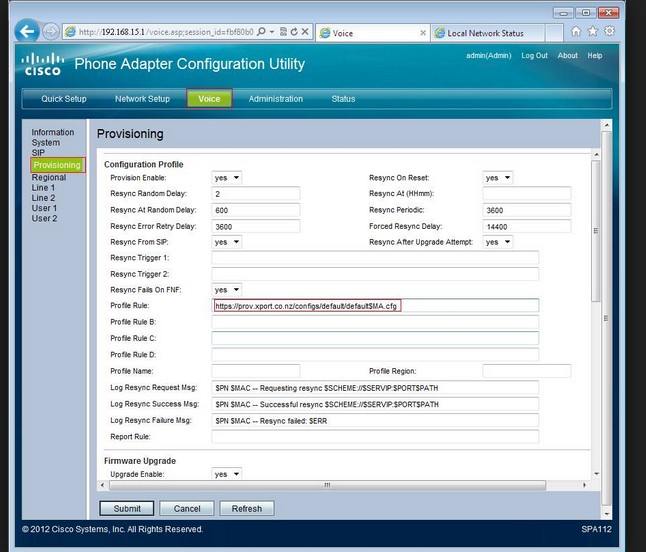Click the browser Forward arrow button
646x552 pixels.
51,32
